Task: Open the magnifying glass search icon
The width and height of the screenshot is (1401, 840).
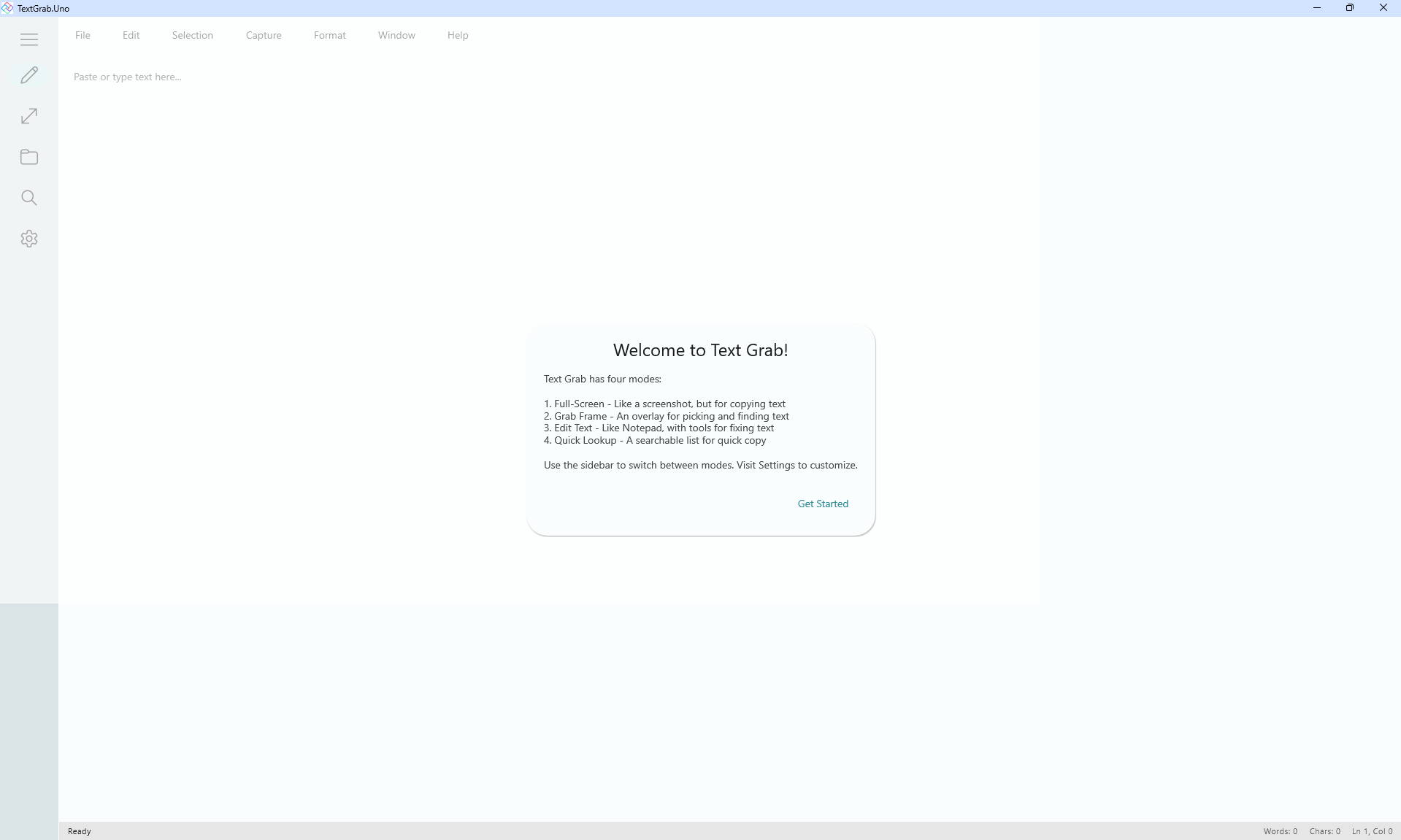Action: pos(29,198)
